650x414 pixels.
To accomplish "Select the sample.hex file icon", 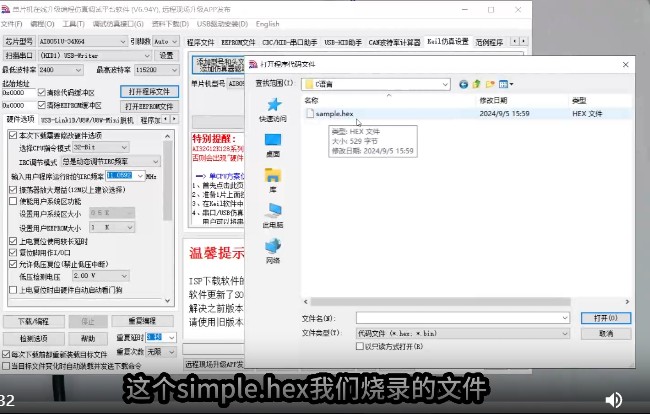I will (x=310, y=113).
